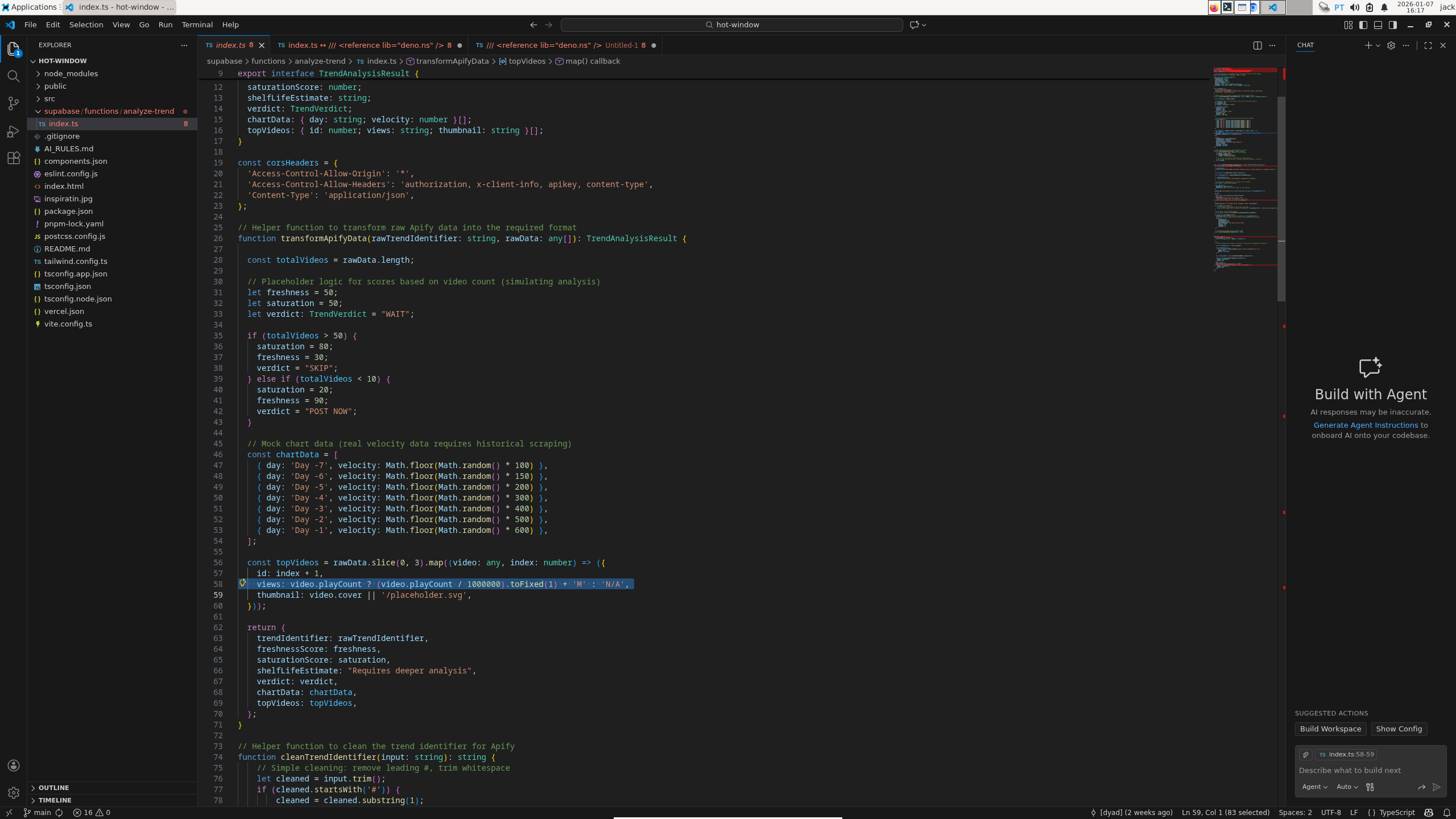Image resolution: width=1456 pixels, height=819 pixels.
Task: Open the remote window indicator in status bar
Action: click(9, 813)
